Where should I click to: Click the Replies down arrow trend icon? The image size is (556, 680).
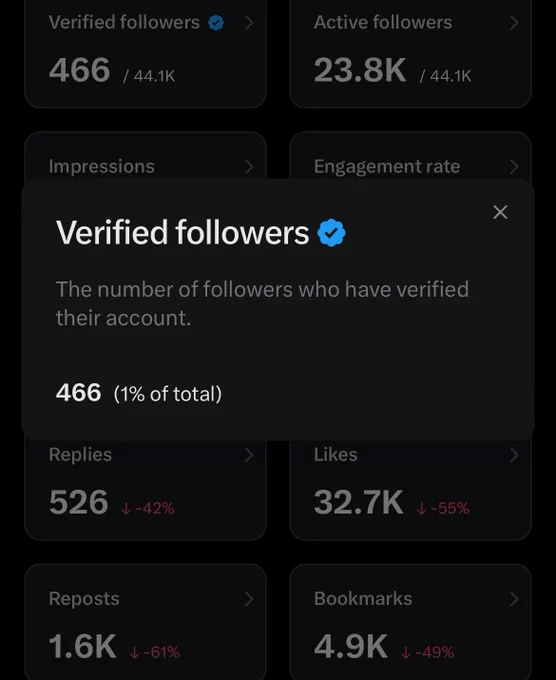click(126, 508)
